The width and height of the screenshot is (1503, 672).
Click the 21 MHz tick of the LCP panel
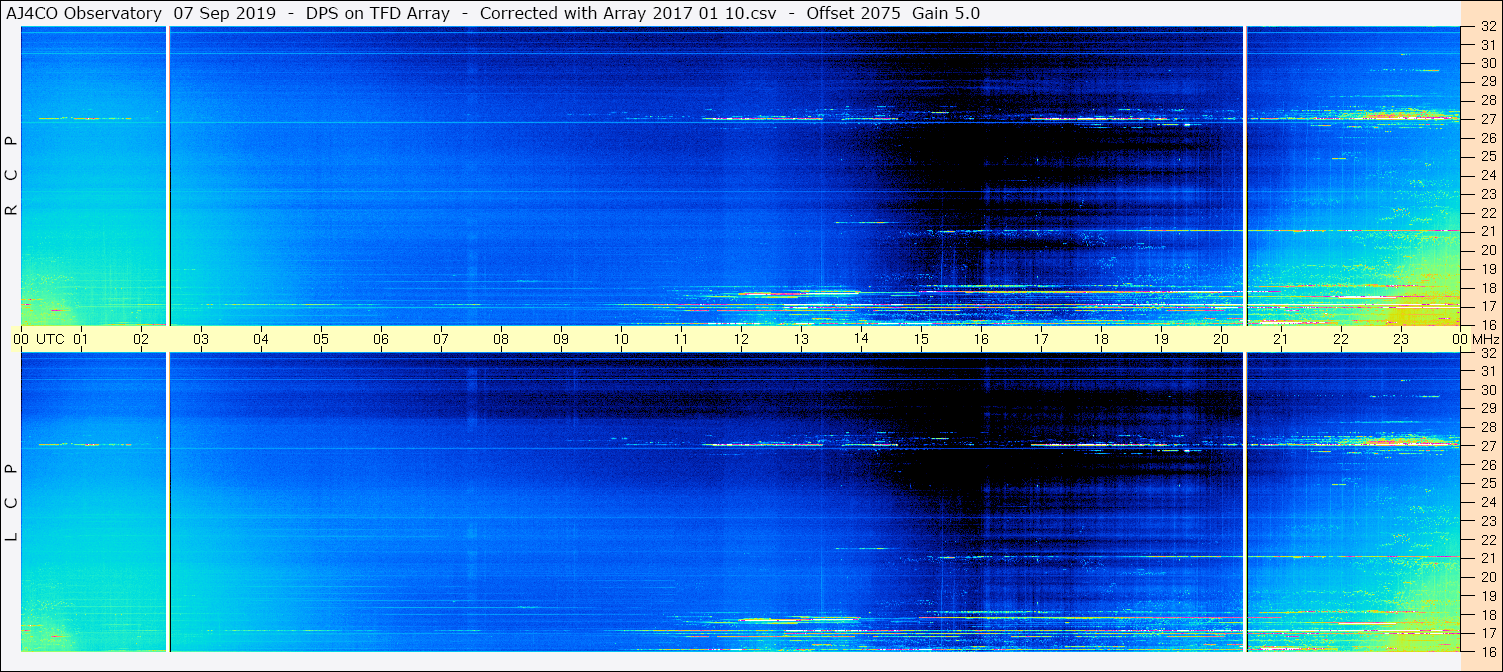(1488, 558)
